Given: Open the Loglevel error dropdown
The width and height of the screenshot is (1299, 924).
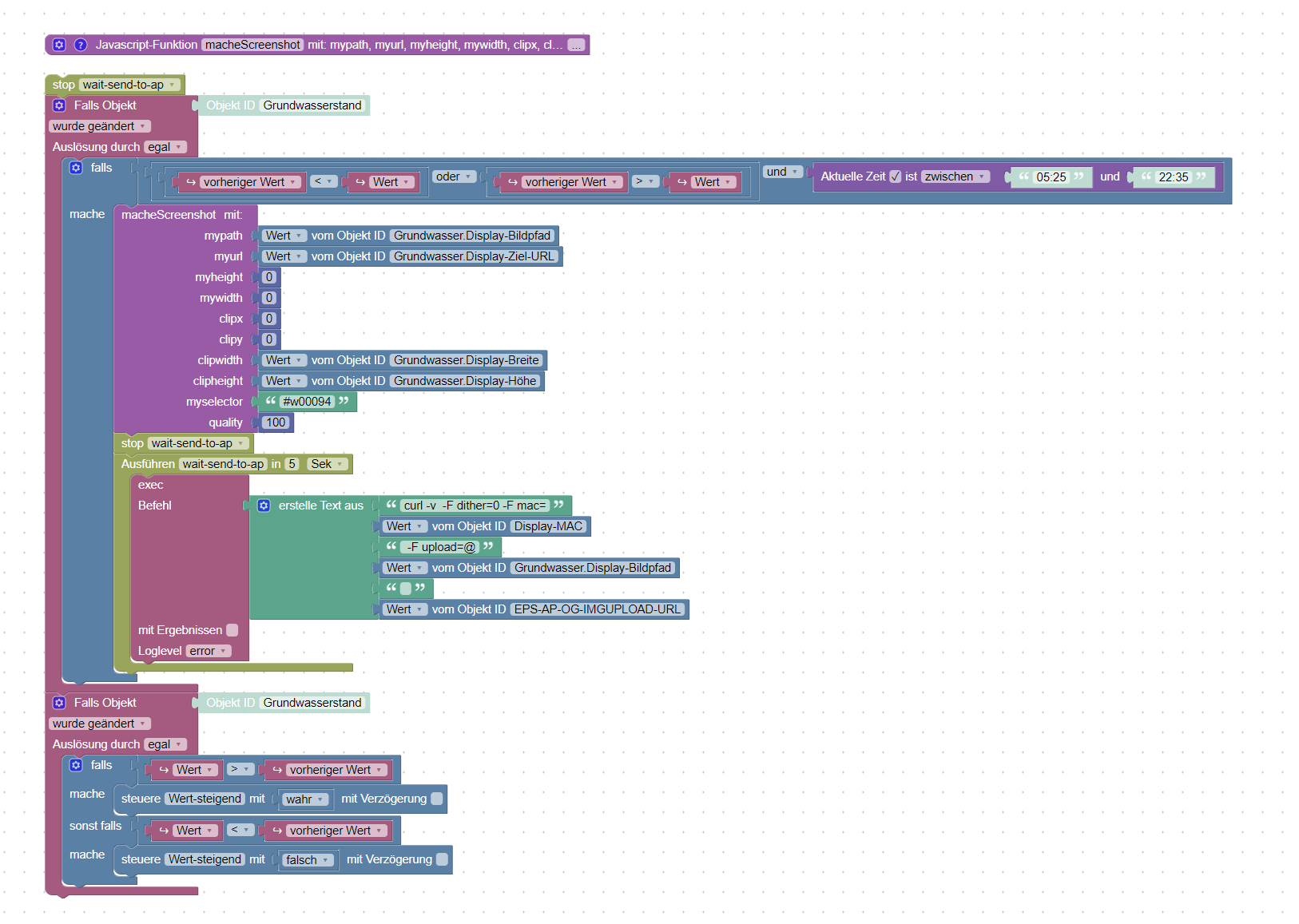Looking at the screenshot, I should [x=209, y=651].
